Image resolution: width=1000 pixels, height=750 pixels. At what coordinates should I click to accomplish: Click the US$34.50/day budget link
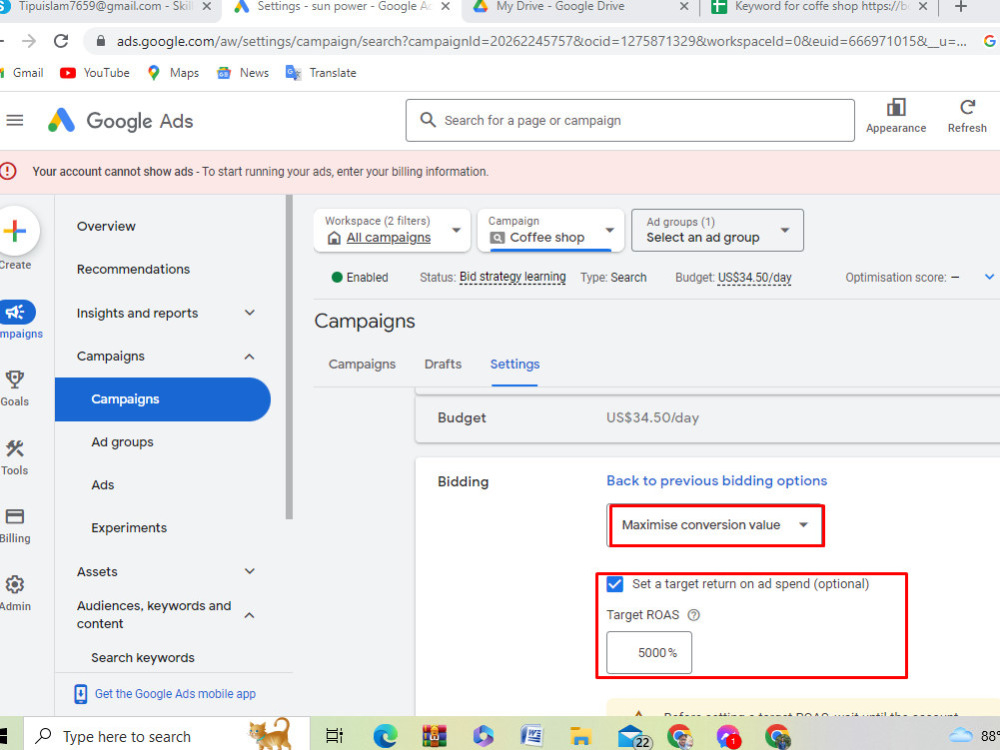pyautogui.click(x=754, y=277)
